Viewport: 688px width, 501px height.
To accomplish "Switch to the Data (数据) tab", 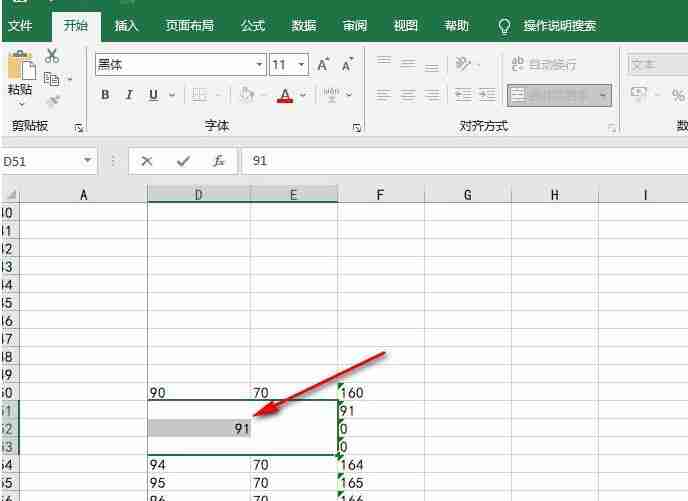I will (304, 26).
